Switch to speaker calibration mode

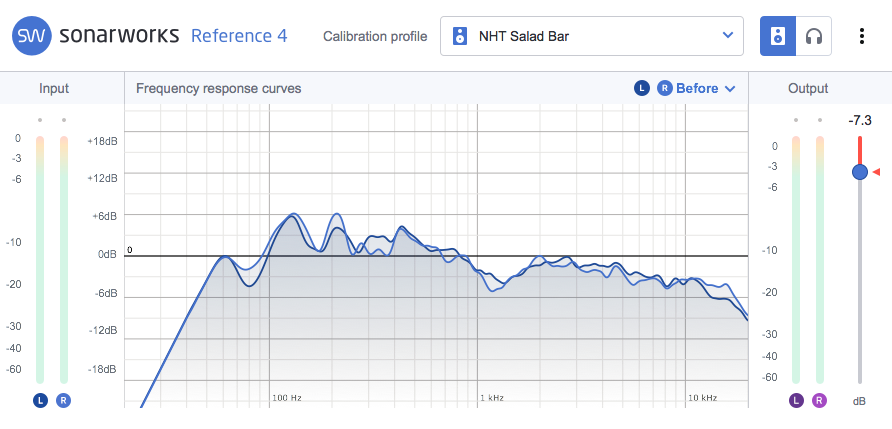(x=777, y=36)
